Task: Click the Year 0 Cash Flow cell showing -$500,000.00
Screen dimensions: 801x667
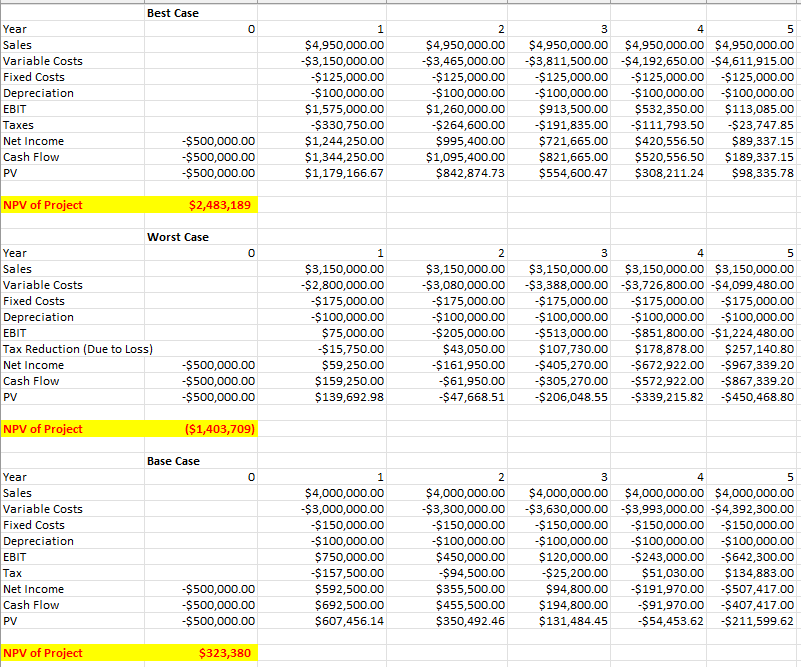Action: click(218, 157)
